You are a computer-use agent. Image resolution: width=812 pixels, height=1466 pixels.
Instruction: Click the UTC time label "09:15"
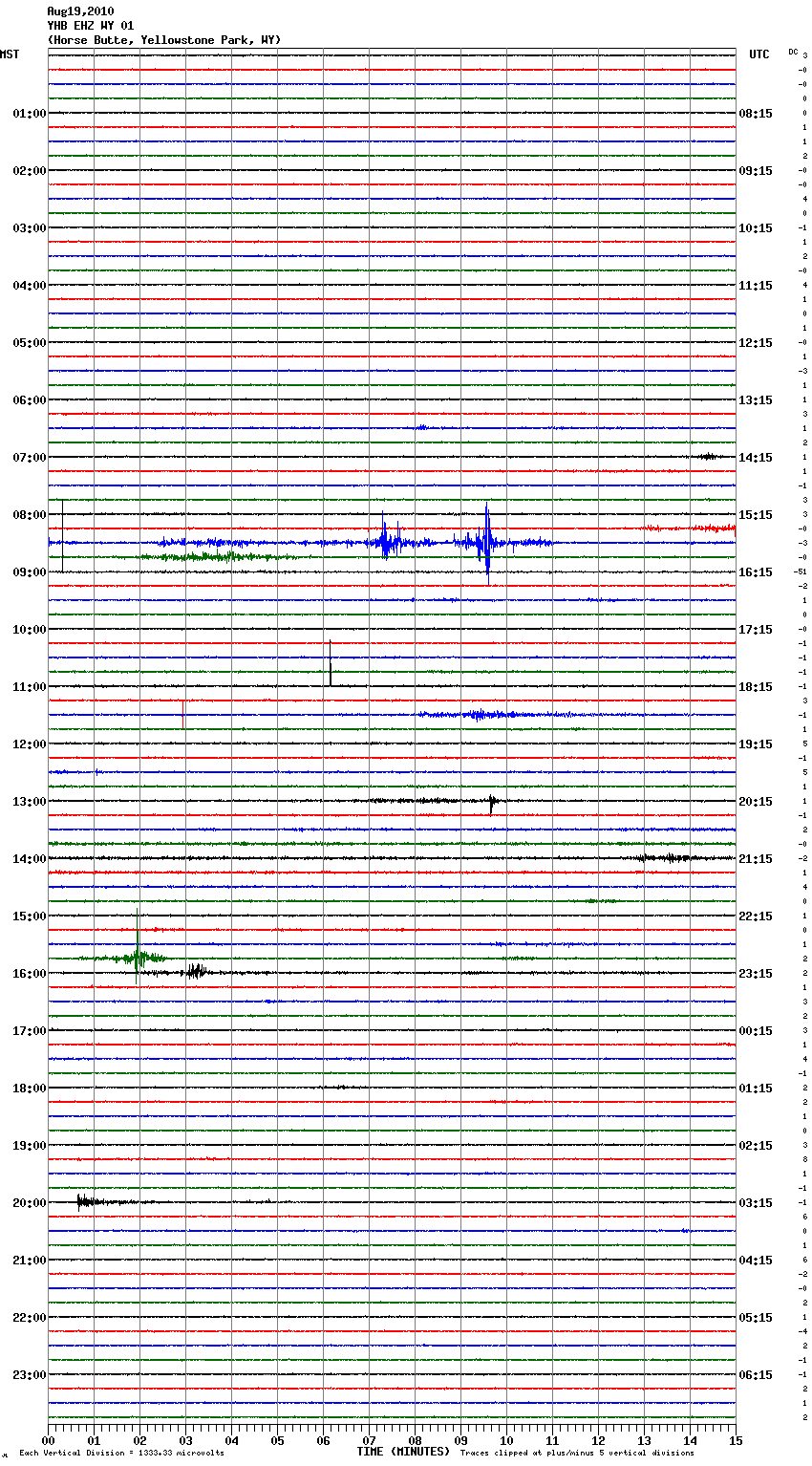point(756,171)
